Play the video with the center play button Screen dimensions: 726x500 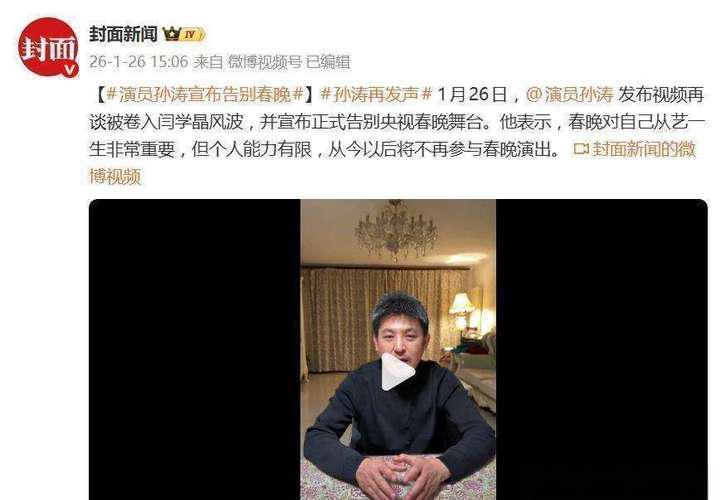(x=397, y=372)
